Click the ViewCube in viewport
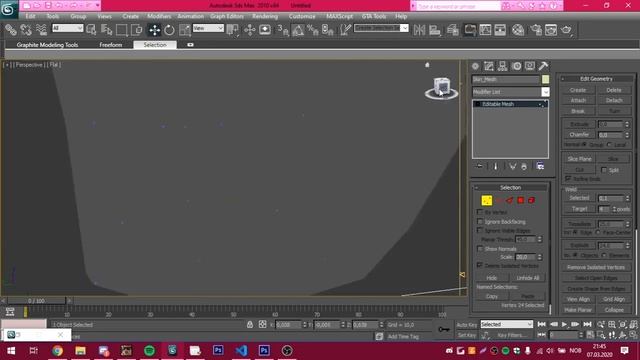The image size is (640, 360). pyautogui.click(x=442, y=88)
